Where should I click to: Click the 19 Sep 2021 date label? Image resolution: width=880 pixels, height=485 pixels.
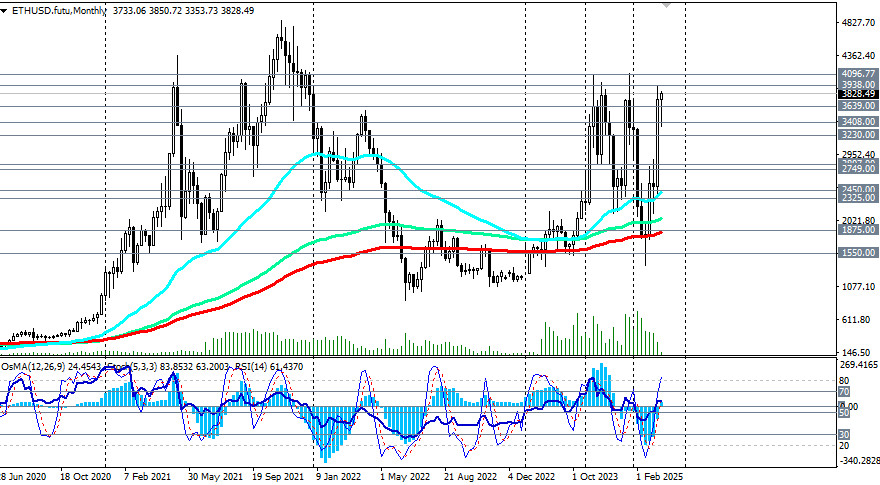coord(278,477)
